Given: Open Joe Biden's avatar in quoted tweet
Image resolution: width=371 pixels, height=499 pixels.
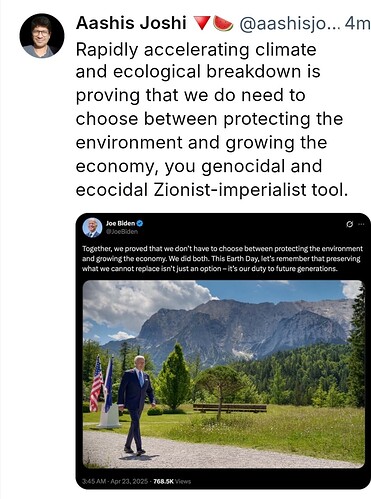Looking at the screenshot, I should point(92,228).
